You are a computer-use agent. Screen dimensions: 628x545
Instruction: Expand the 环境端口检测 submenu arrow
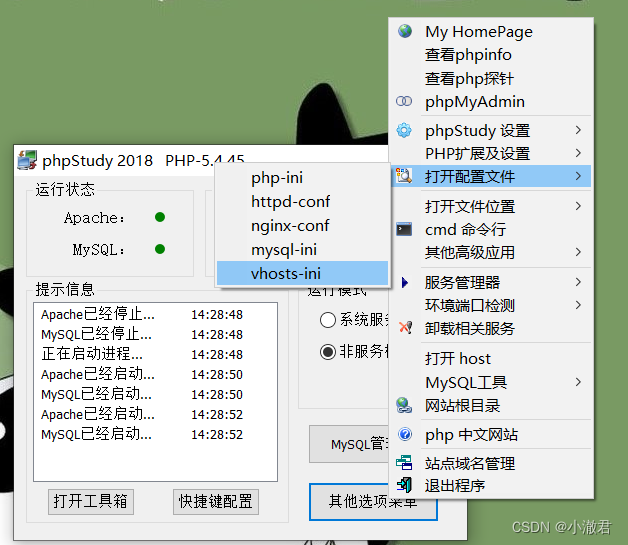(578, 305)
